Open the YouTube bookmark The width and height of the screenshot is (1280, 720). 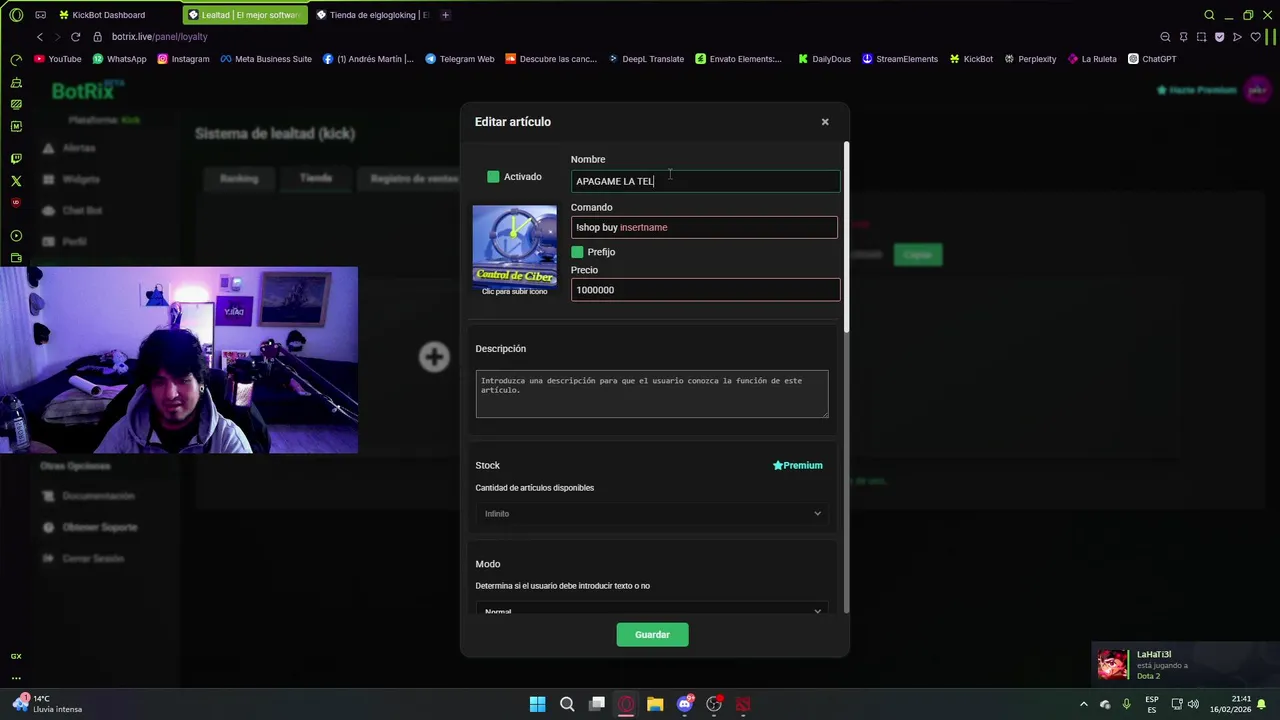(x=58, y=59)
